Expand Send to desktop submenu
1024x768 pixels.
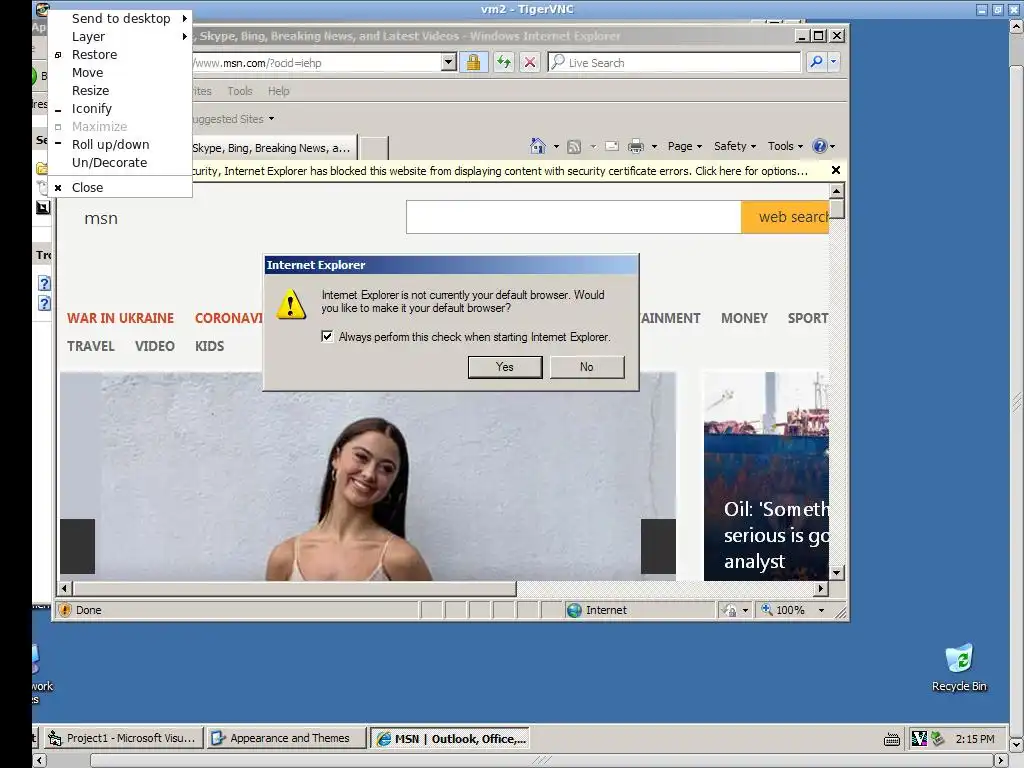(120, 18)
